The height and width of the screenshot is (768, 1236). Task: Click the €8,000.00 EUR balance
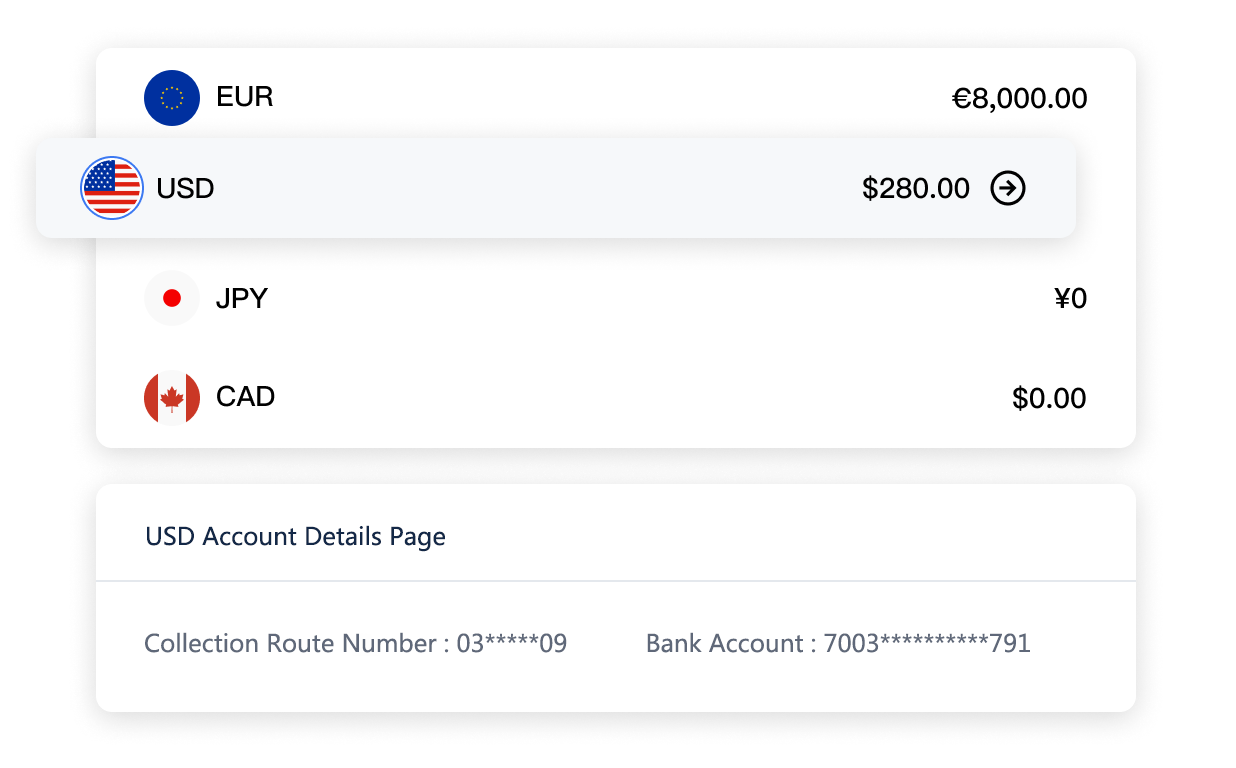coord(1019,99)
